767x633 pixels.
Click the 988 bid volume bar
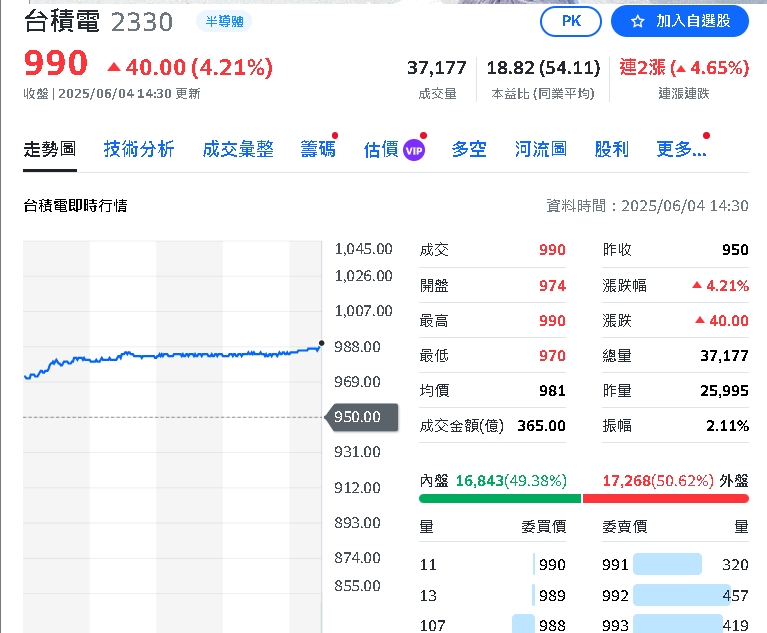click(x=523, y=624)
